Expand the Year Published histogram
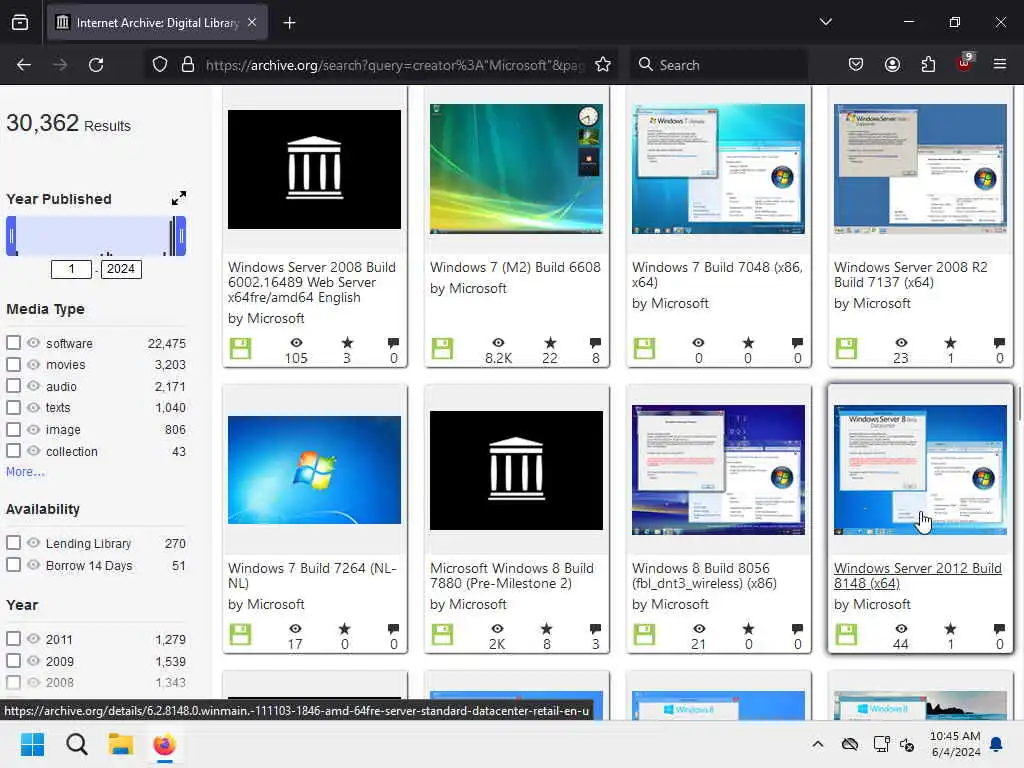This screenshot has height=768, width=1024. pos(178,198)
